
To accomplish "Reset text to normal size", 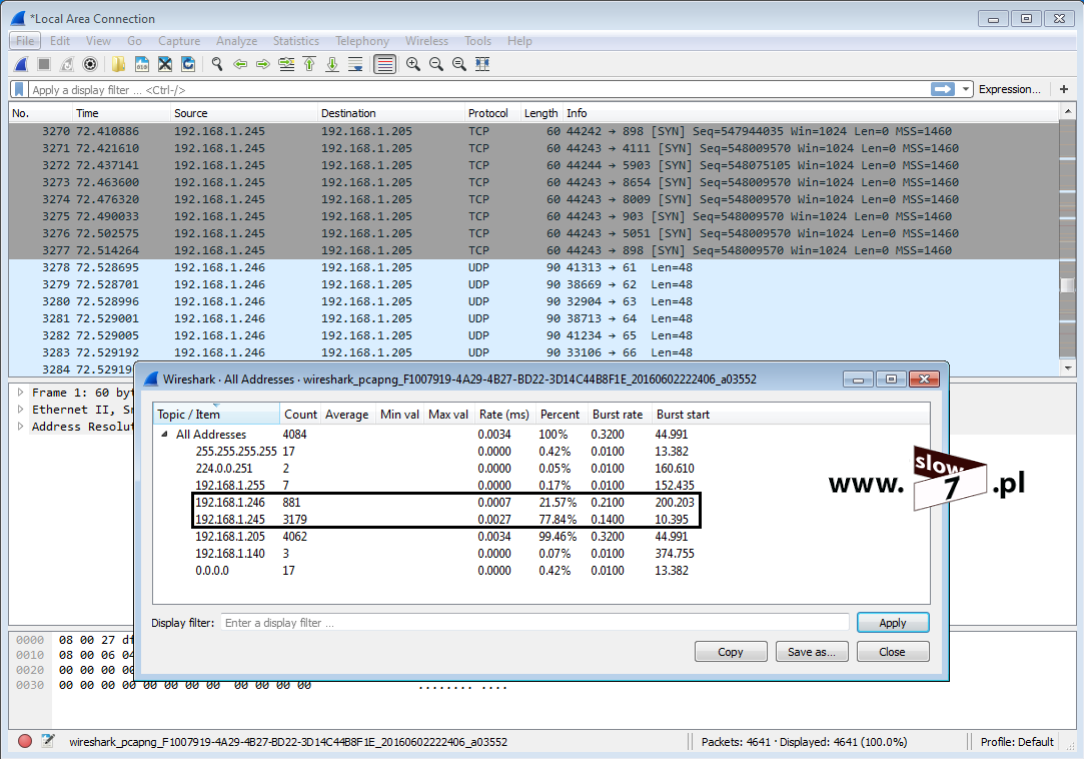I will (459, 64).
